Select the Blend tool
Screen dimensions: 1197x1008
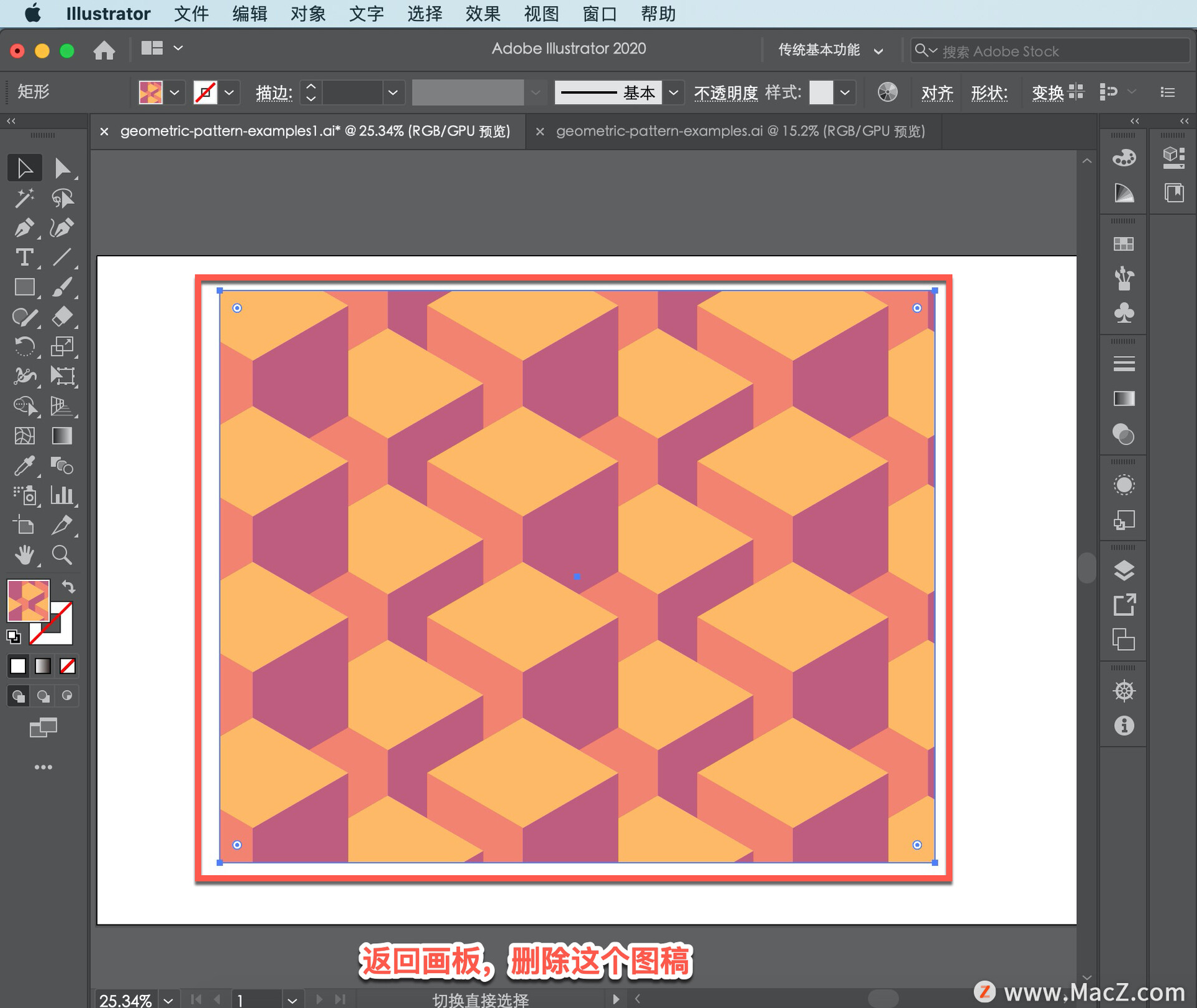click(62, 466)
